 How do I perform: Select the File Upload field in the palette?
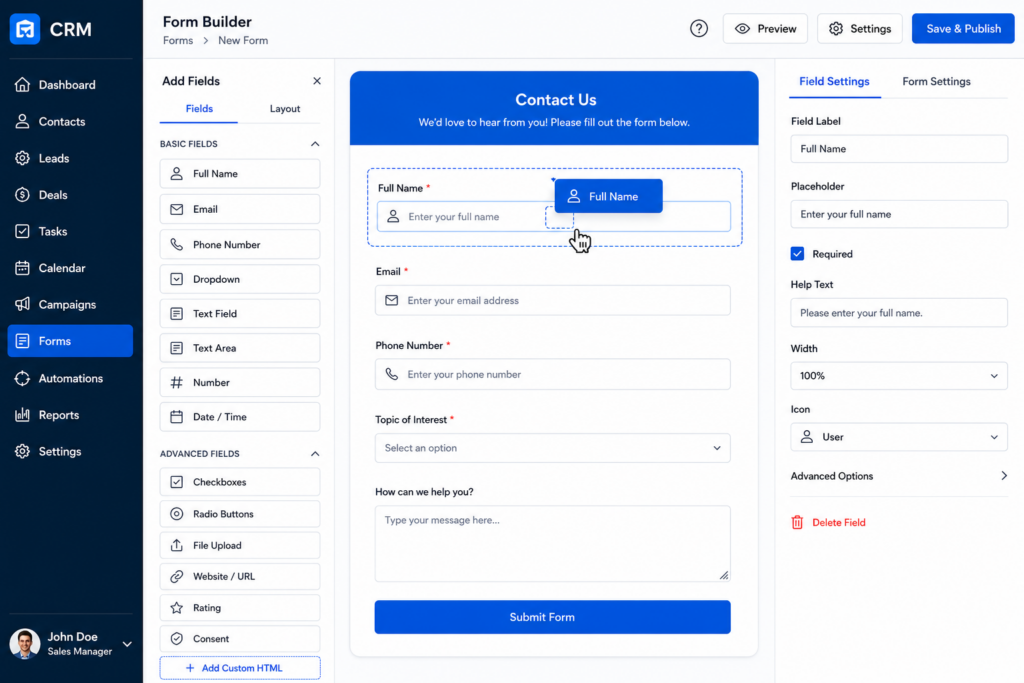coord(240,545)
